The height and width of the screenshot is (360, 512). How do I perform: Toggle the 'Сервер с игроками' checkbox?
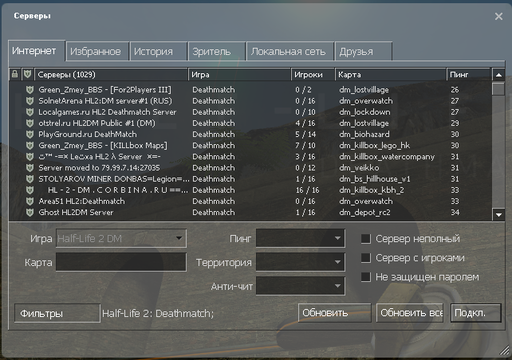(x=366, y=258)
